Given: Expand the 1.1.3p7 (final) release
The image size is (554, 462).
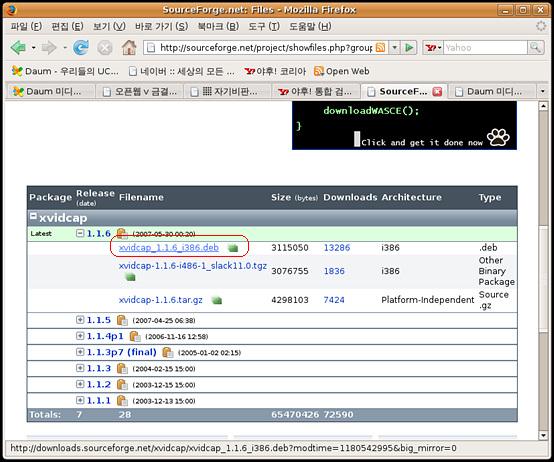Looking at the screenshot, I should point(80,352).
